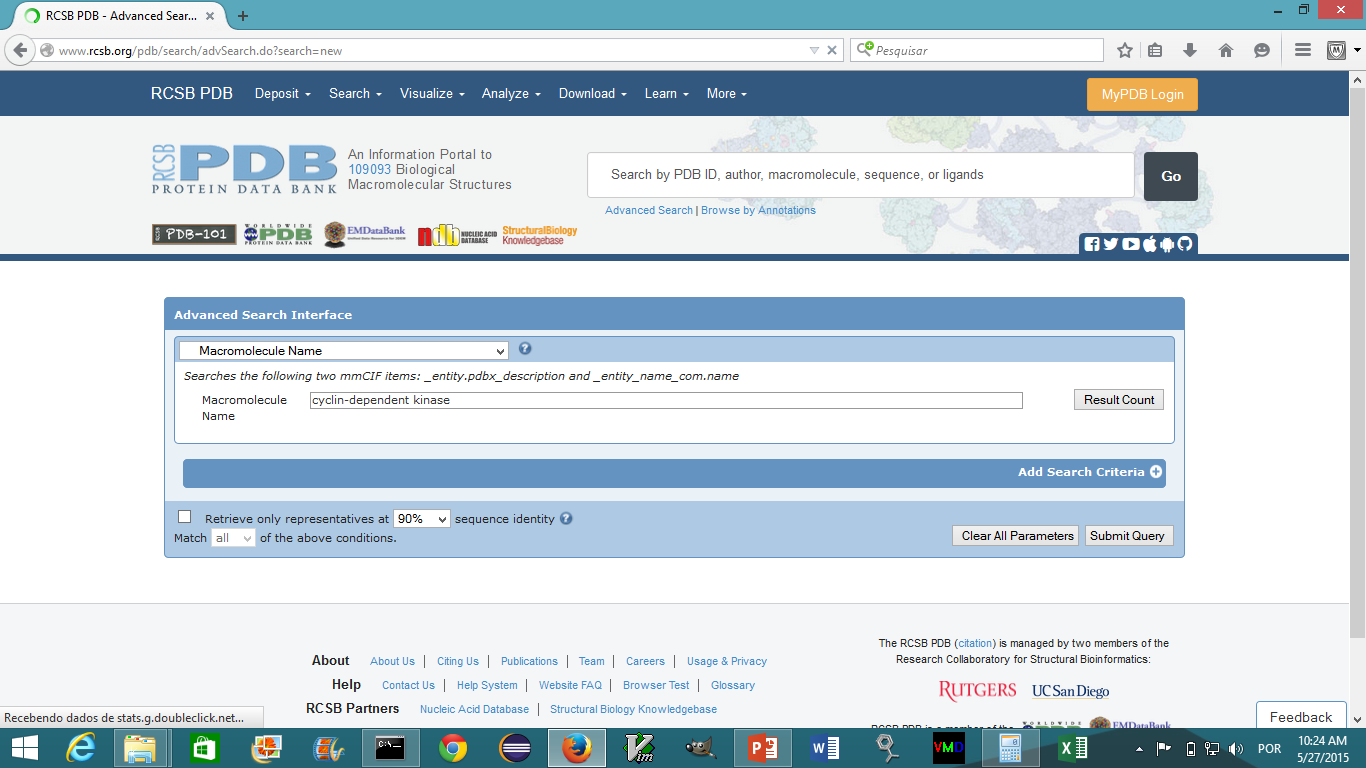Image resolution: width=1366 pixels, height=768 pixels.
Task: Click the Macromolecule Name text input field
Action: (666, 400)
